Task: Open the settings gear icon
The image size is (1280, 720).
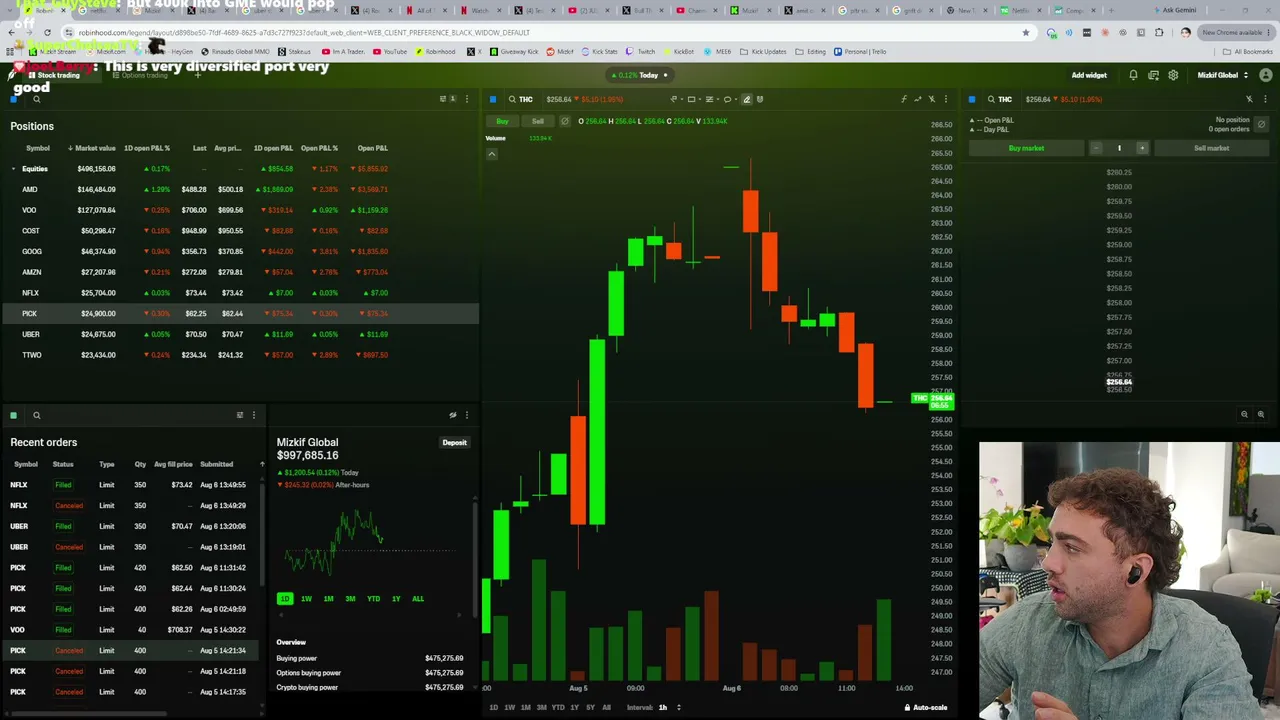Action: [x=1173, y=75]
